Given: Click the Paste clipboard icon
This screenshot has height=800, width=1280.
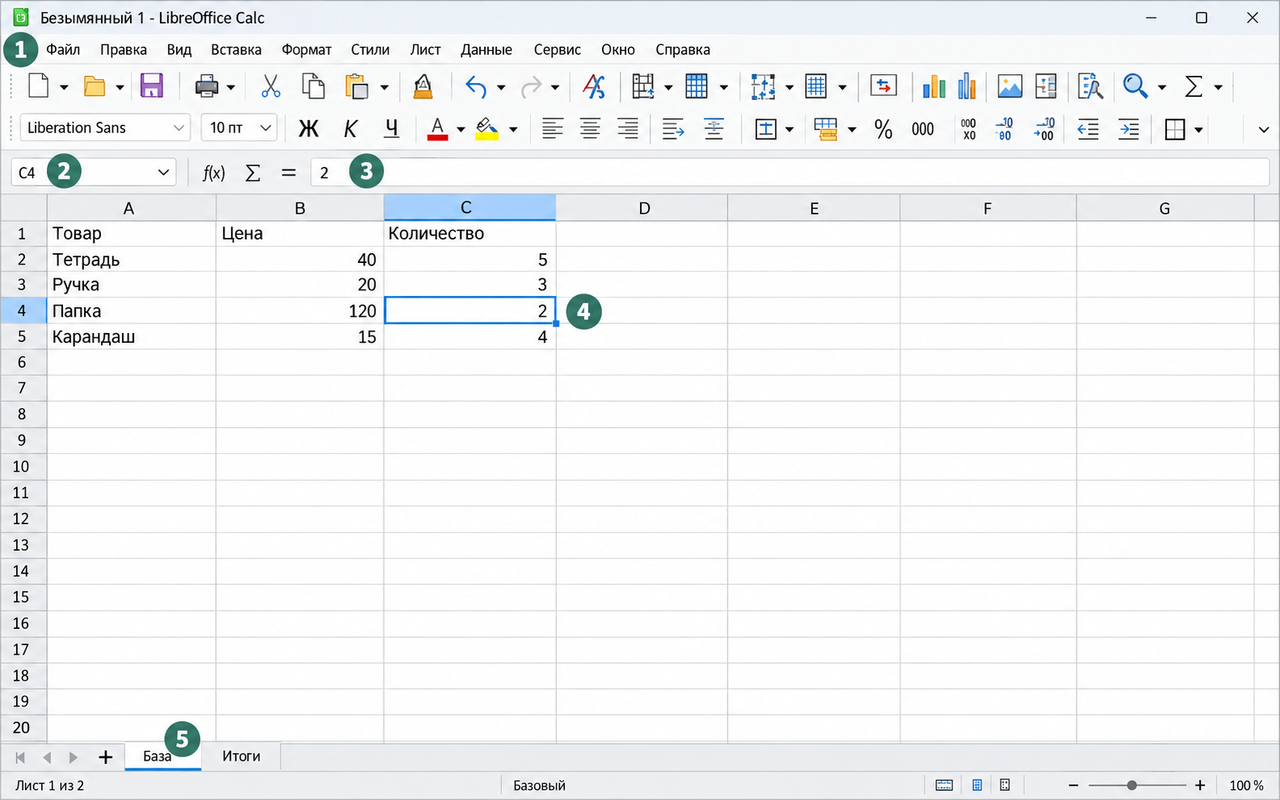Looking at the screenshot, I should click(357, 87).
